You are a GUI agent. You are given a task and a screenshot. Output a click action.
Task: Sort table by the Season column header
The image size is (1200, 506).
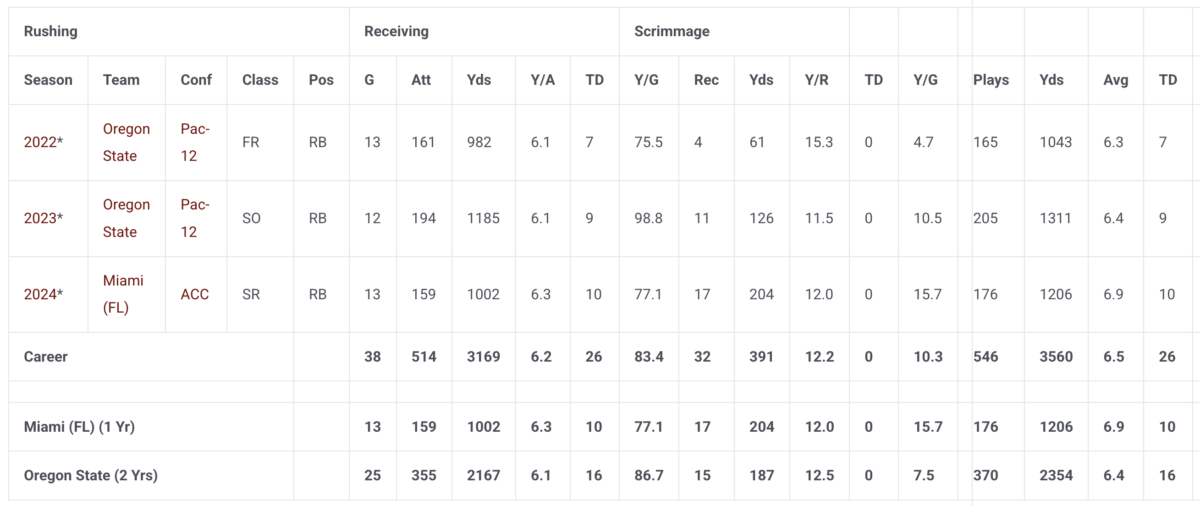click(48, 80)
